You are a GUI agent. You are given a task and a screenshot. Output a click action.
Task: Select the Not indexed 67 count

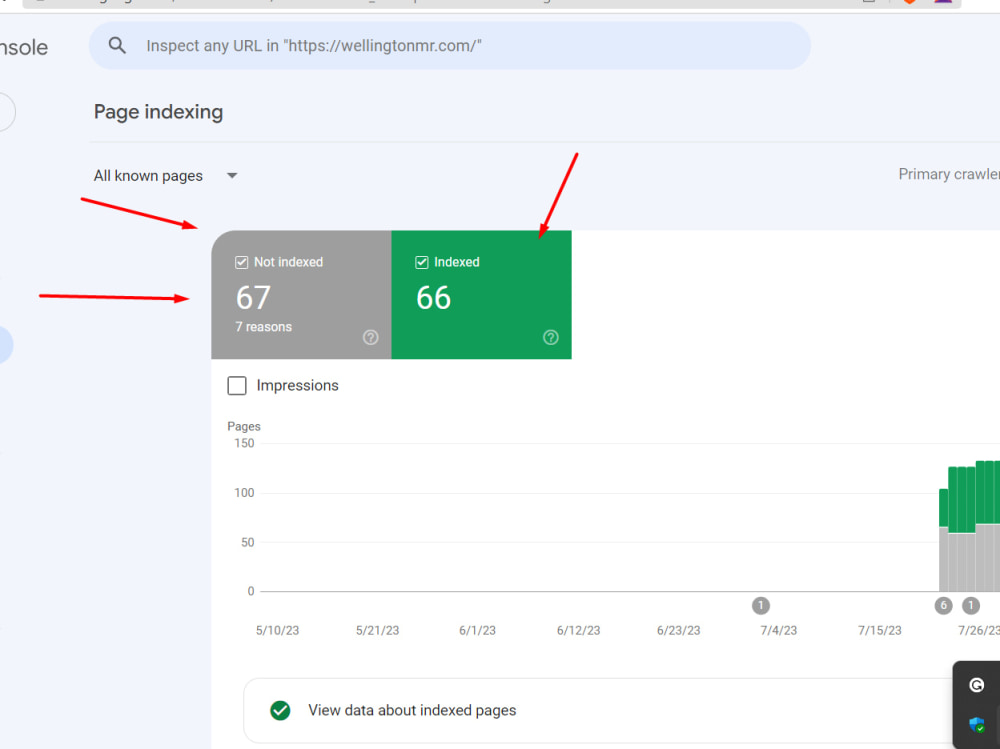pos(253,297)
